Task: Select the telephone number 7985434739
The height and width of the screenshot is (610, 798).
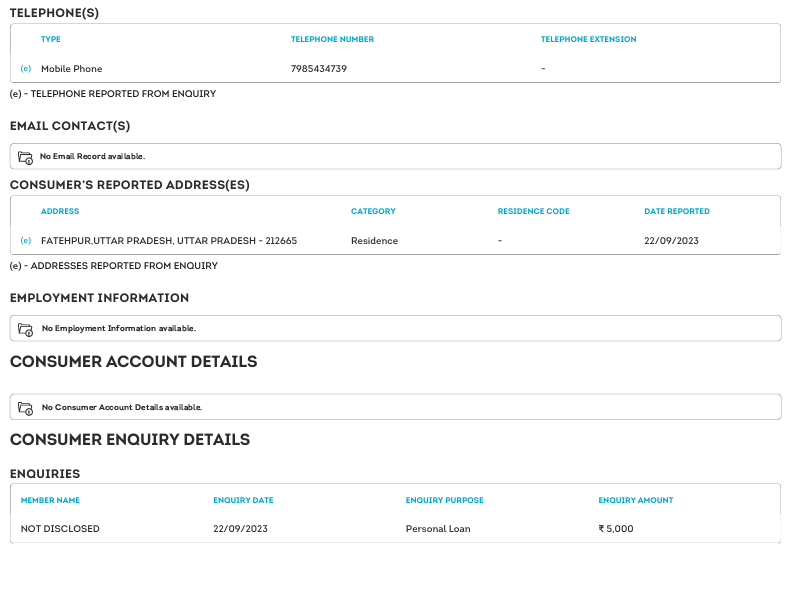Action: click(319, 69)
